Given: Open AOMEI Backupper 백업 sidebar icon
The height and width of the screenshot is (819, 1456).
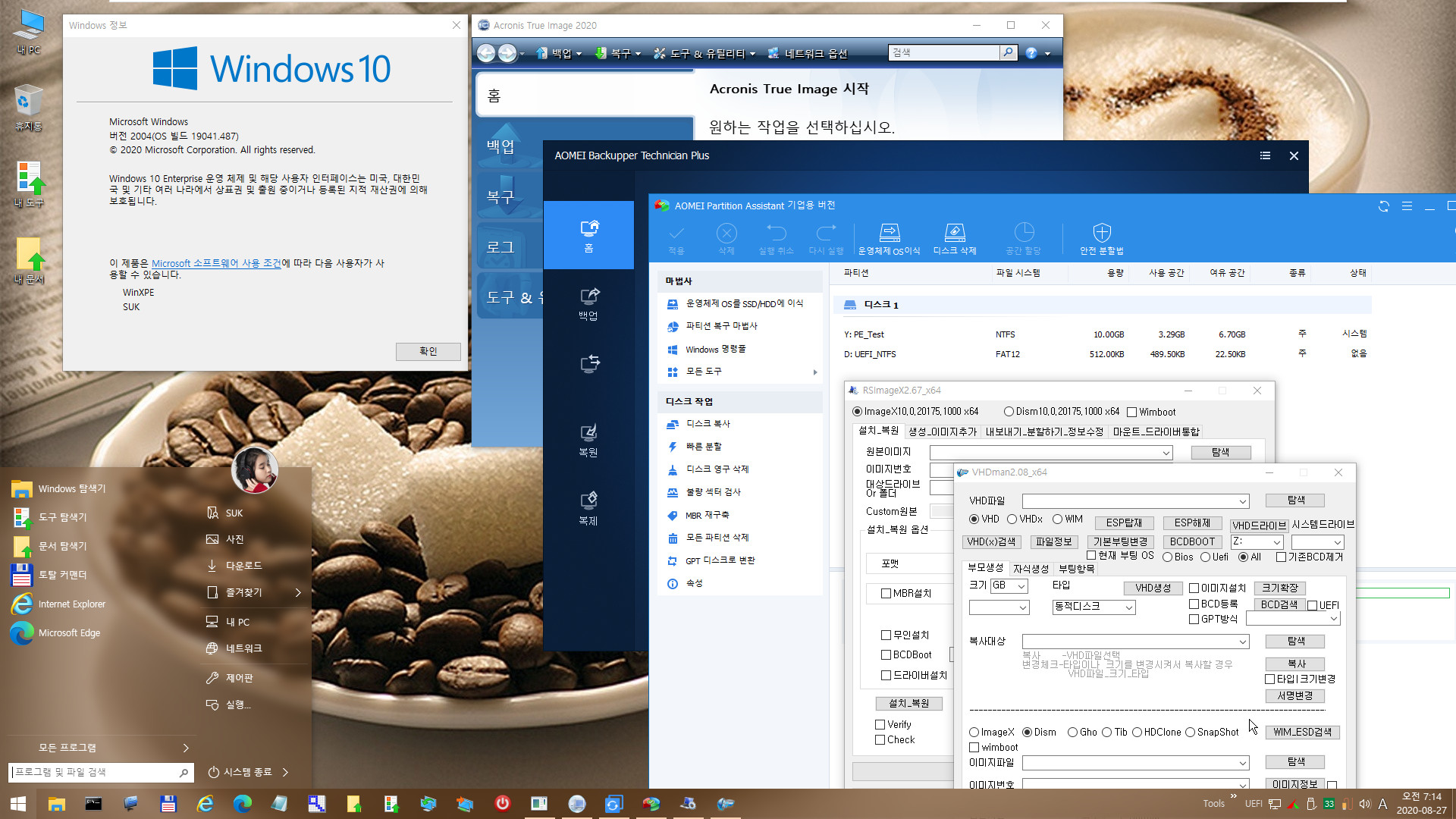Looking at the screenshot, I should coord(588,303).
